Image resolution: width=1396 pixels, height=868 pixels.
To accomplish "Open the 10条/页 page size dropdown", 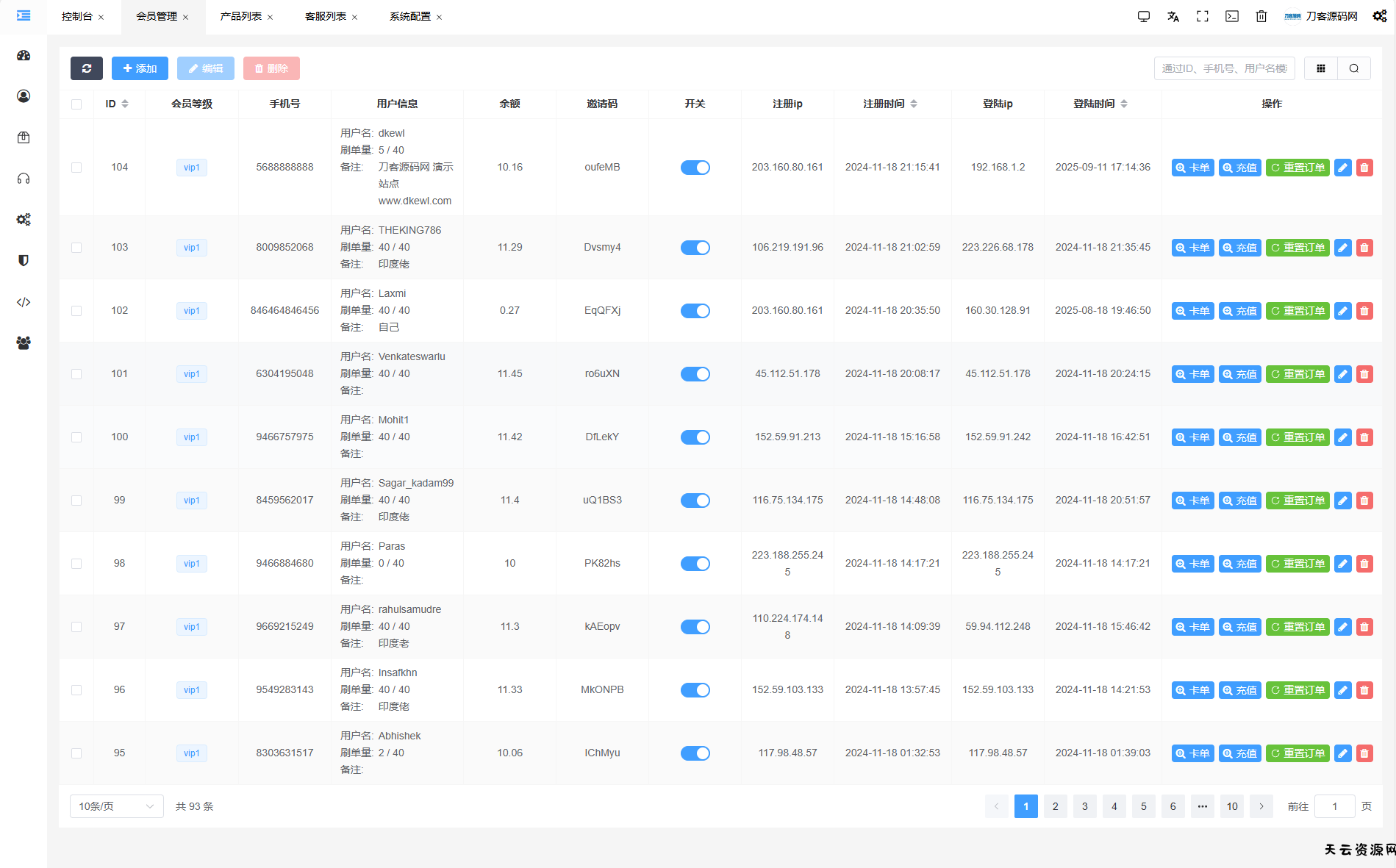I will tap(116, 806).
